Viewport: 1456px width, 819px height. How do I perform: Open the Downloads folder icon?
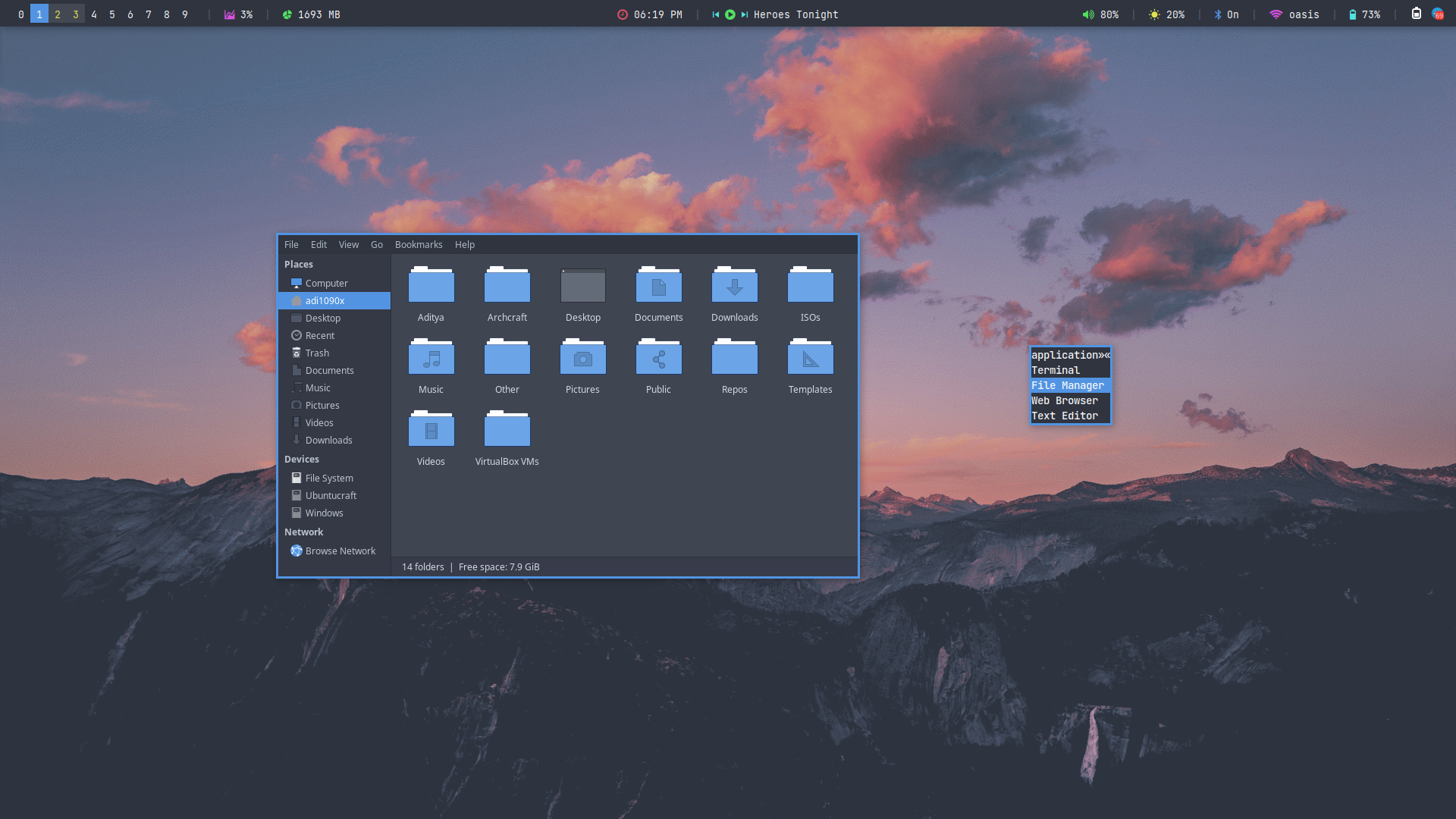[734, 286]
